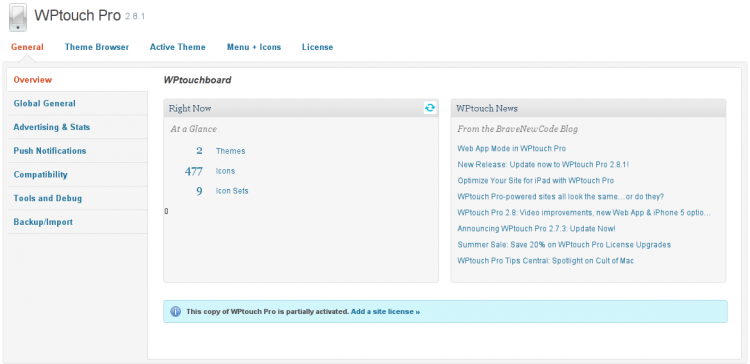Click 'From the BraveNewCode Blog' subtitle
750x364 pixels.
[x=518, y=129]
